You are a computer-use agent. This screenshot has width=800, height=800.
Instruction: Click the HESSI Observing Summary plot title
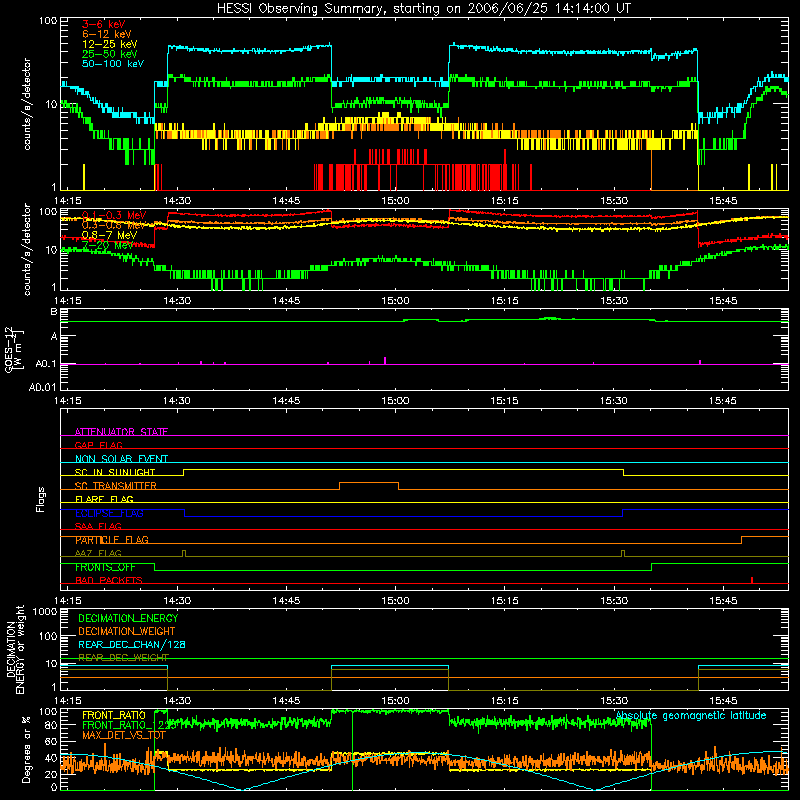(x=423, y=9)
